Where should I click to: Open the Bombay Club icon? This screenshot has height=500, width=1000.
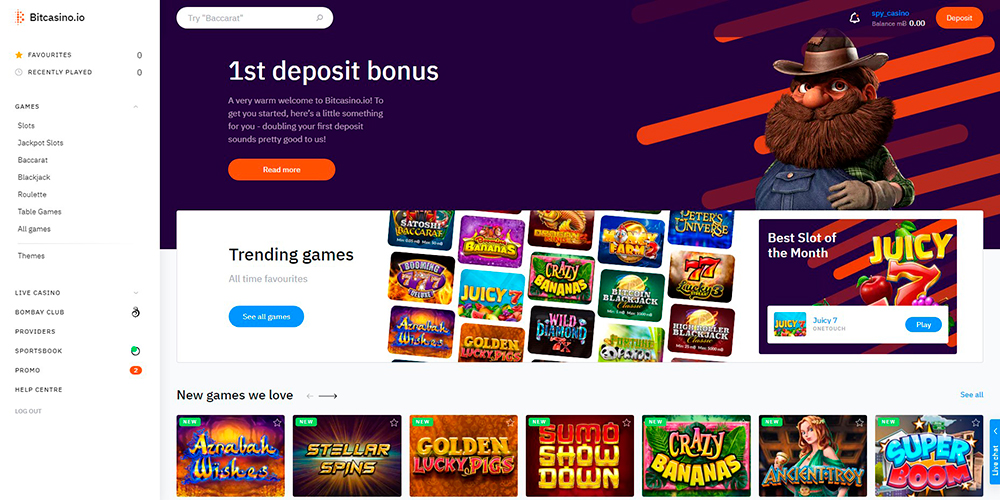pyautogui.click(x=135, y=312)
